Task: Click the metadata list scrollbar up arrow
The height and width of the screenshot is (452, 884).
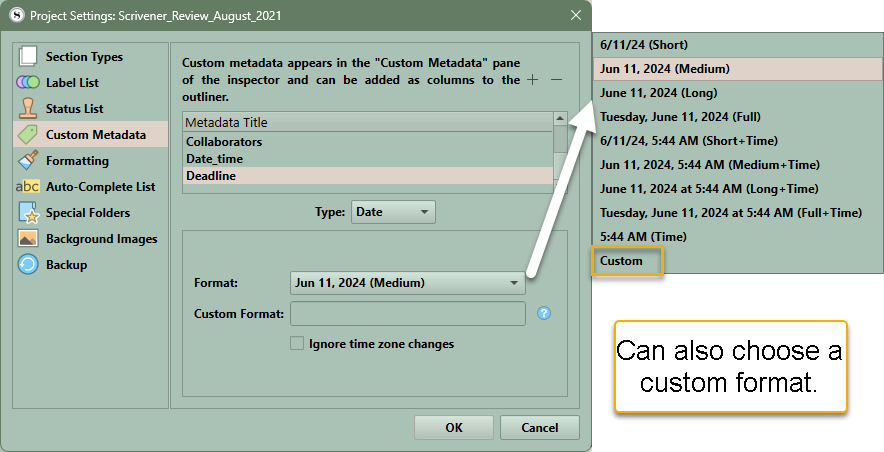Action: 560,118
